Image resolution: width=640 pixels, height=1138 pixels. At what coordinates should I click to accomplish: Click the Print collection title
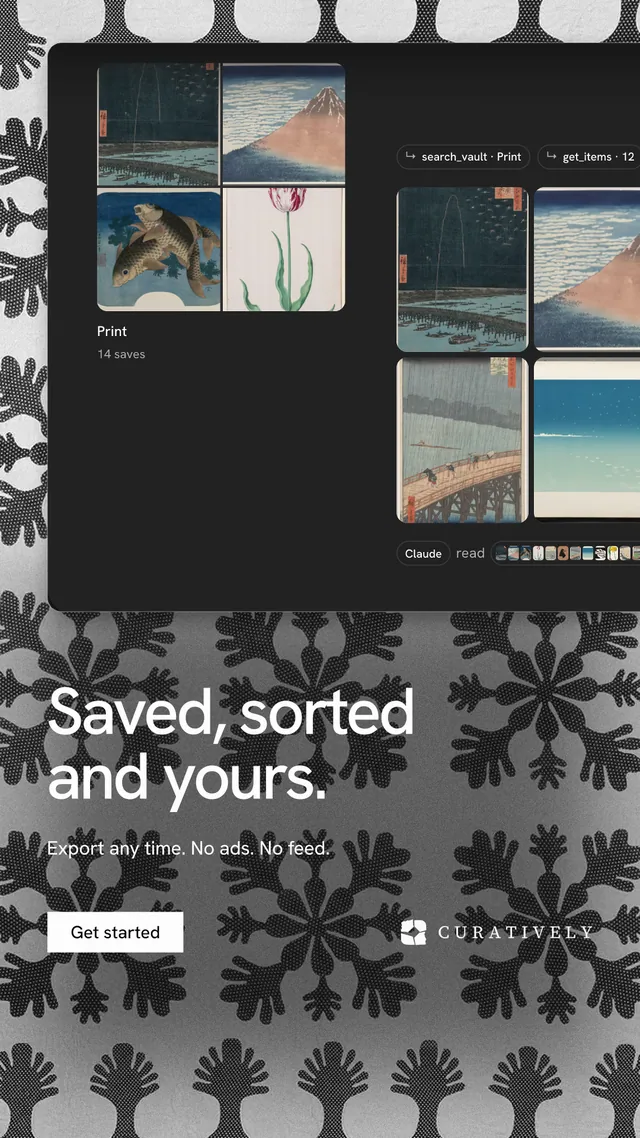coord(112,331)
